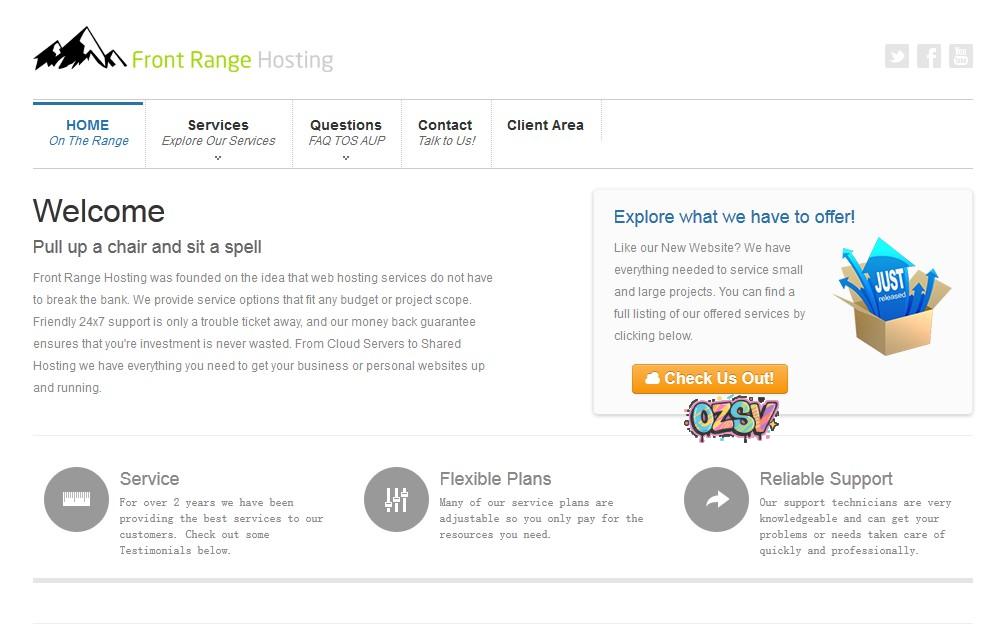
Task: Go to the Client Area
Action: click(545, 125)
